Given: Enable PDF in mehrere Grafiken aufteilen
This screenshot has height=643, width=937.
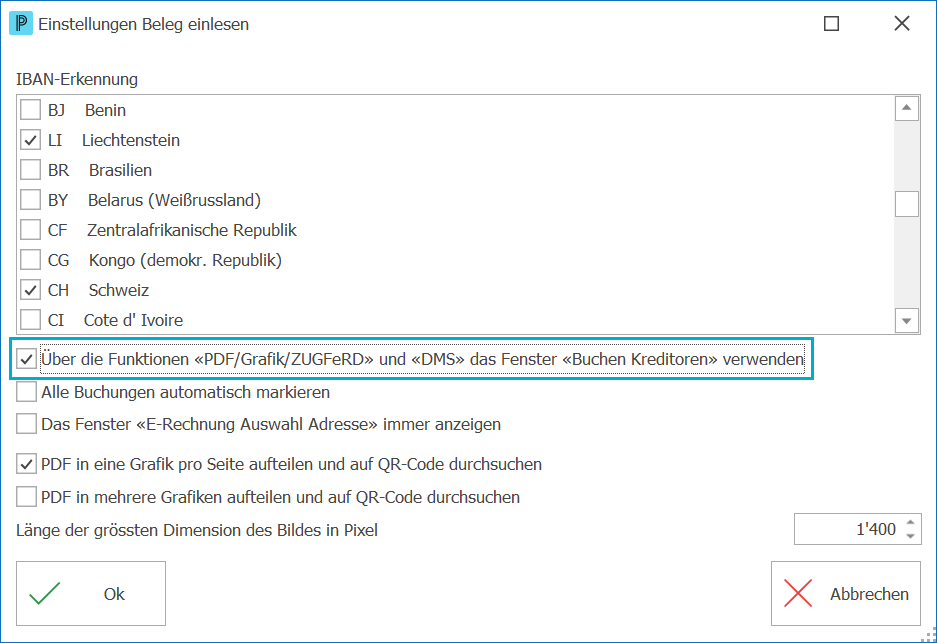Looking at the screenshot, I should pos(26,497).
